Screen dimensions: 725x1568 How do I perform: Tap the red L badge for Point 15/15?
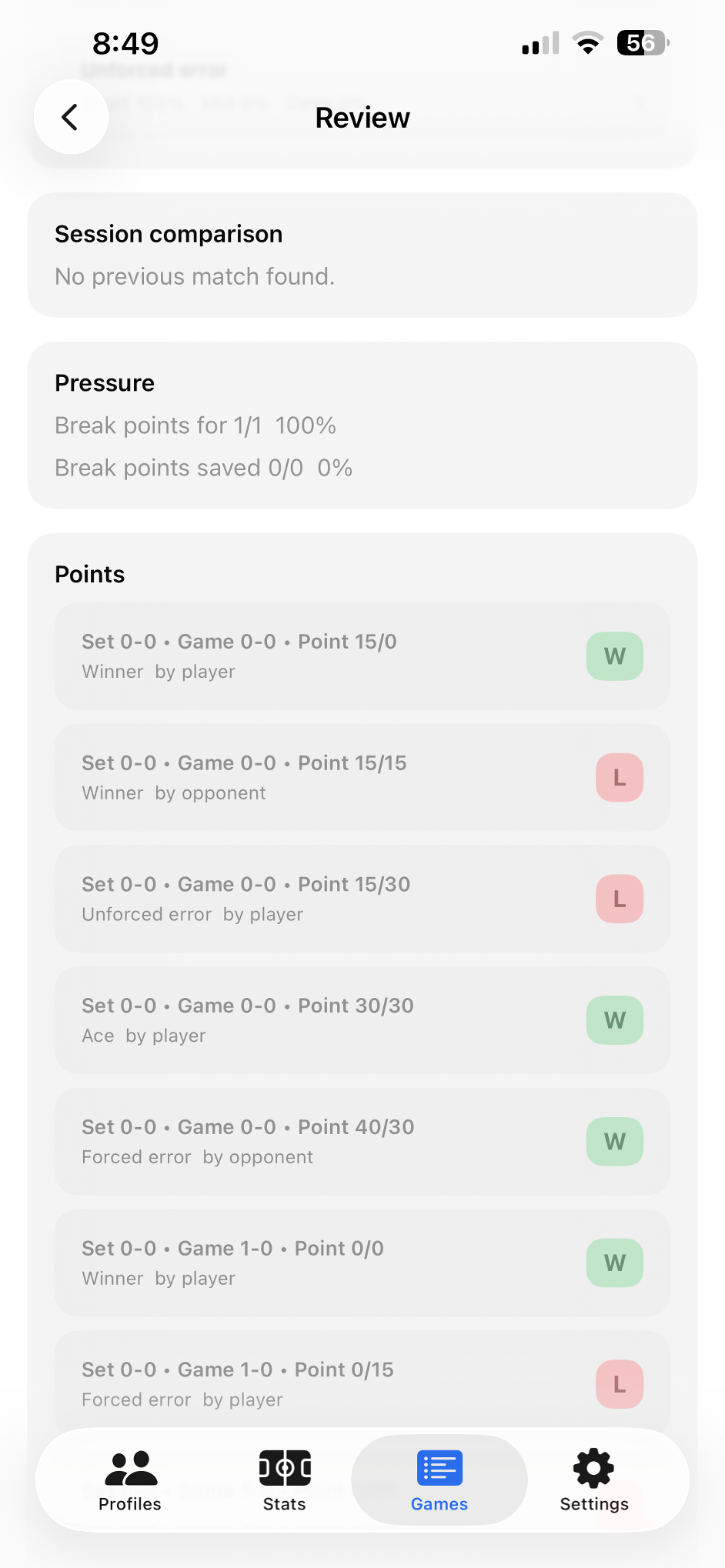(x=619, y=777)
